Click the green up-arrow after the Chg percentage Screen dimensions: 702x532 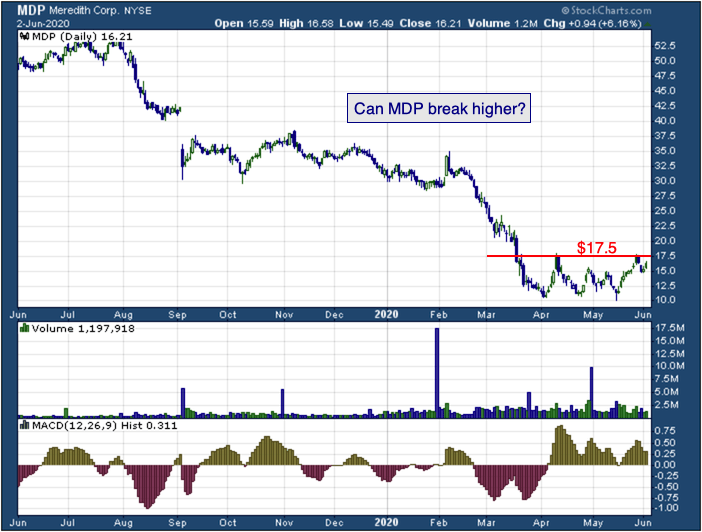tap(648, 24)
